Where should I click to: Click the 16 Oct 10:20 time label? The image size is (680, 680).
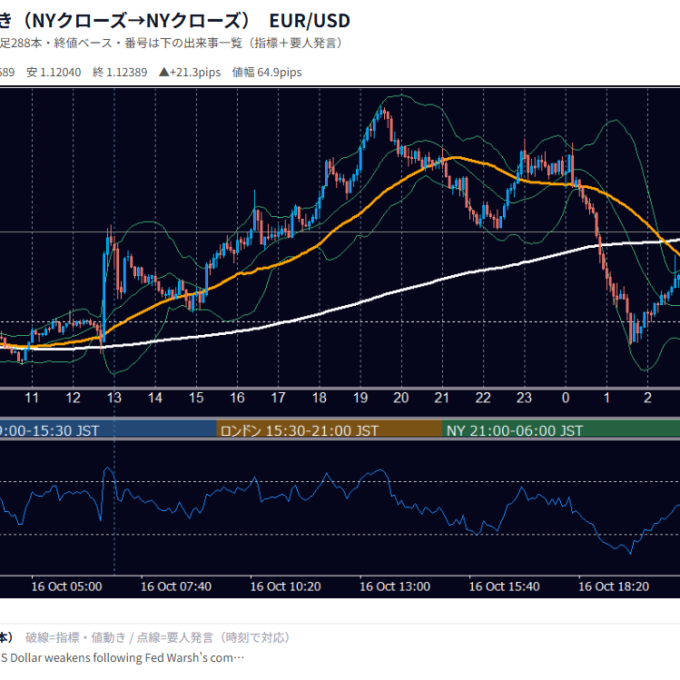pyautogui.click(x=285, y=586)
